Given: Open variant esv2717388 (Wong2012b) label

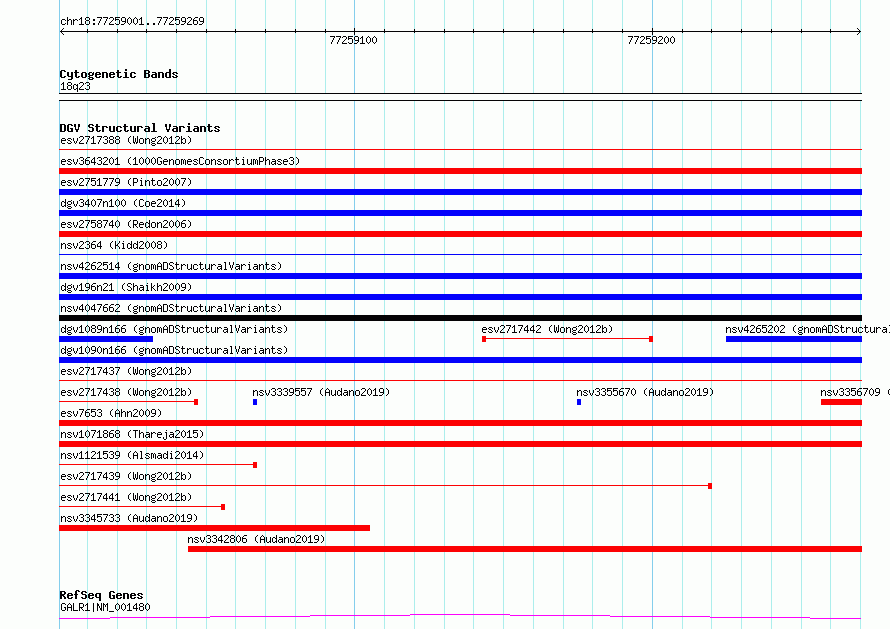Looking at the screenshot, I should (x=126, y=140).
